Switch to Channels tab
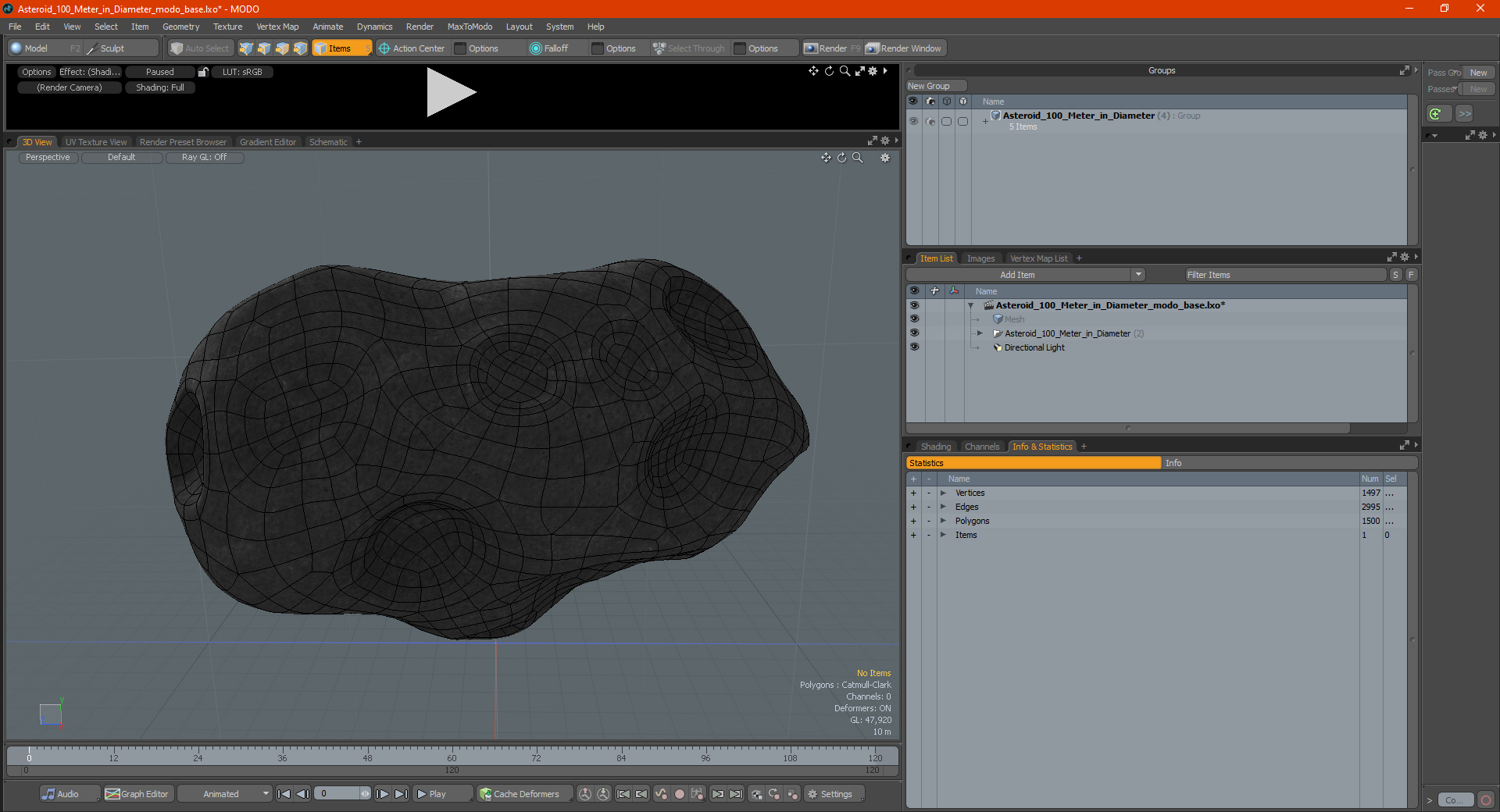The width and height of the screenshot is (1500, 812). pos(982,447)
